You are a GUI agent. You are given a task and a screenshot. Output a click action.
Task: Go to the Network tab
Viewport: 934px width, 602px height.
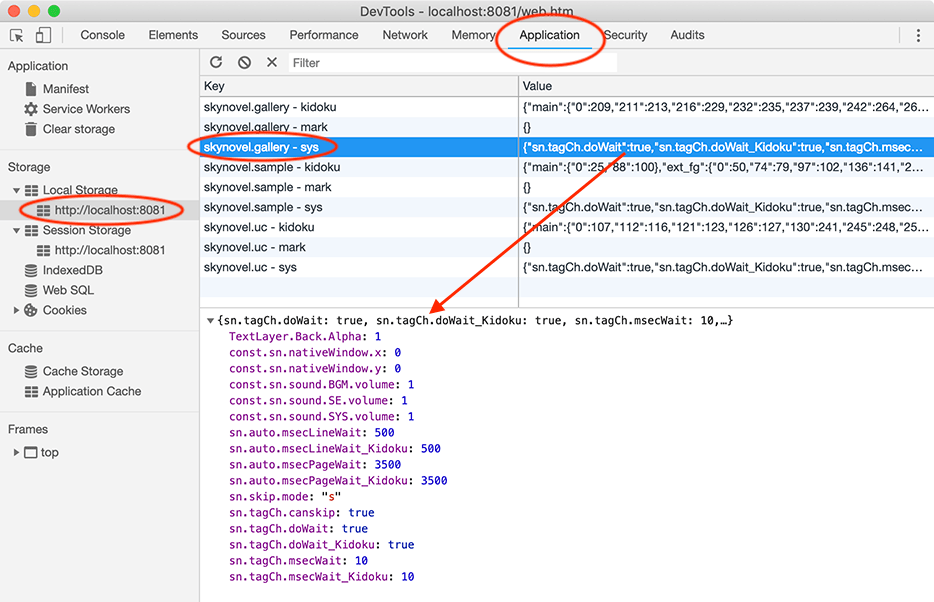(x=405, y=35)
